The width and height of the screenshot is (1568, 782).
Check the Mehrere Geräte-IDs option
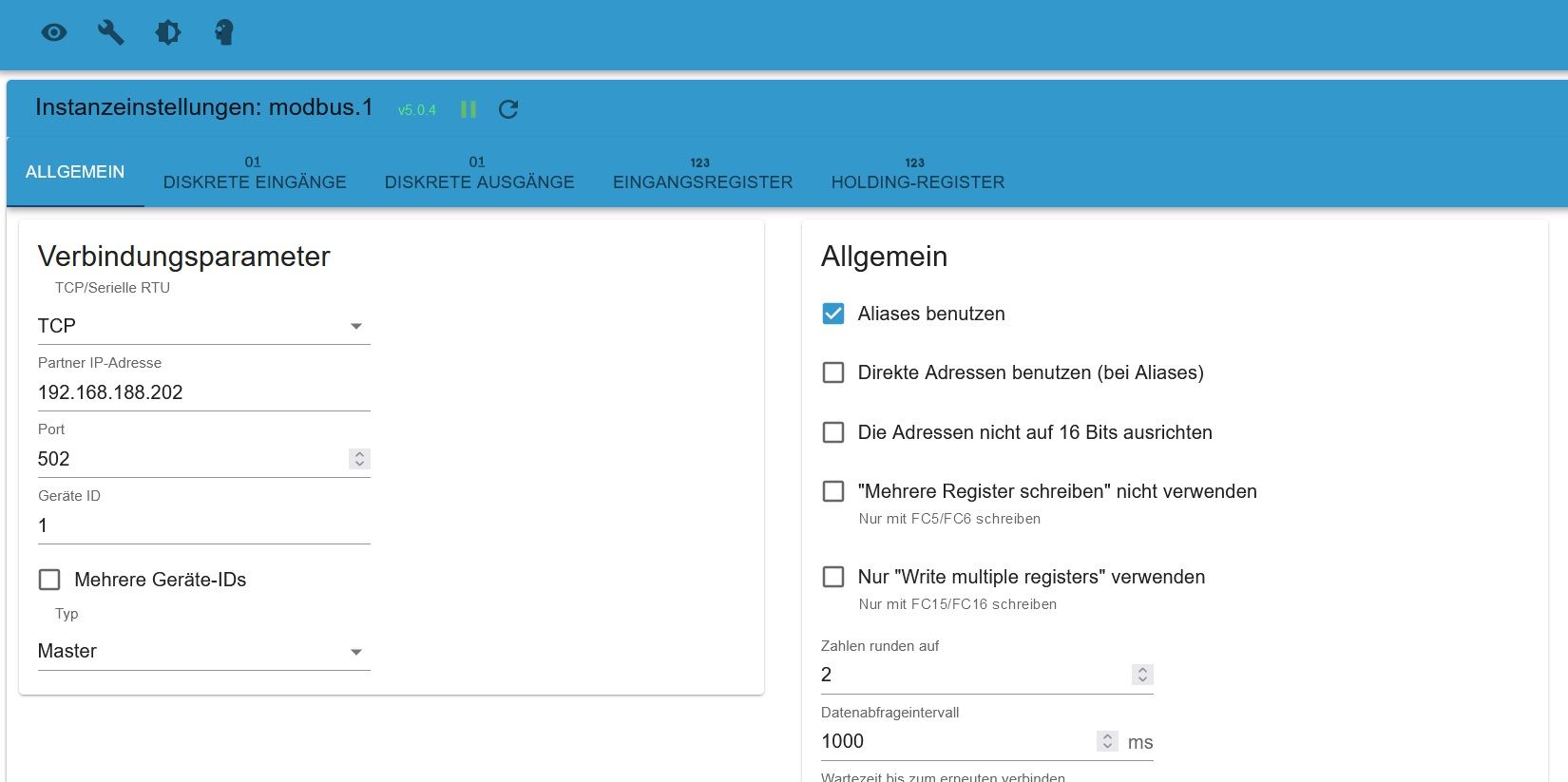point(49,580)
